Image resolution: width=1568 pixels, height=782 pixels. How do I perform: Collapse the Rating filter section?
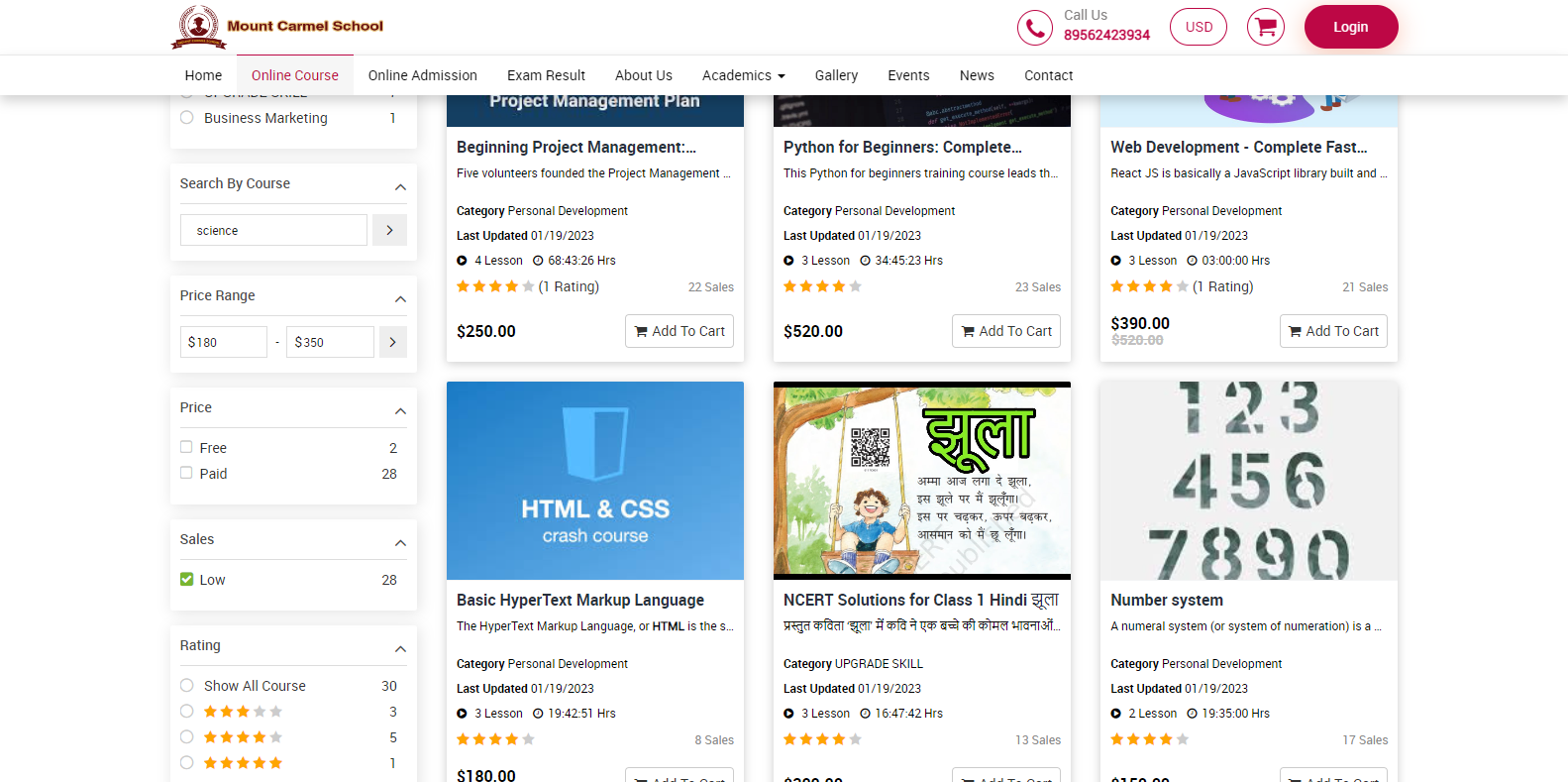click(x=400, y=648)
